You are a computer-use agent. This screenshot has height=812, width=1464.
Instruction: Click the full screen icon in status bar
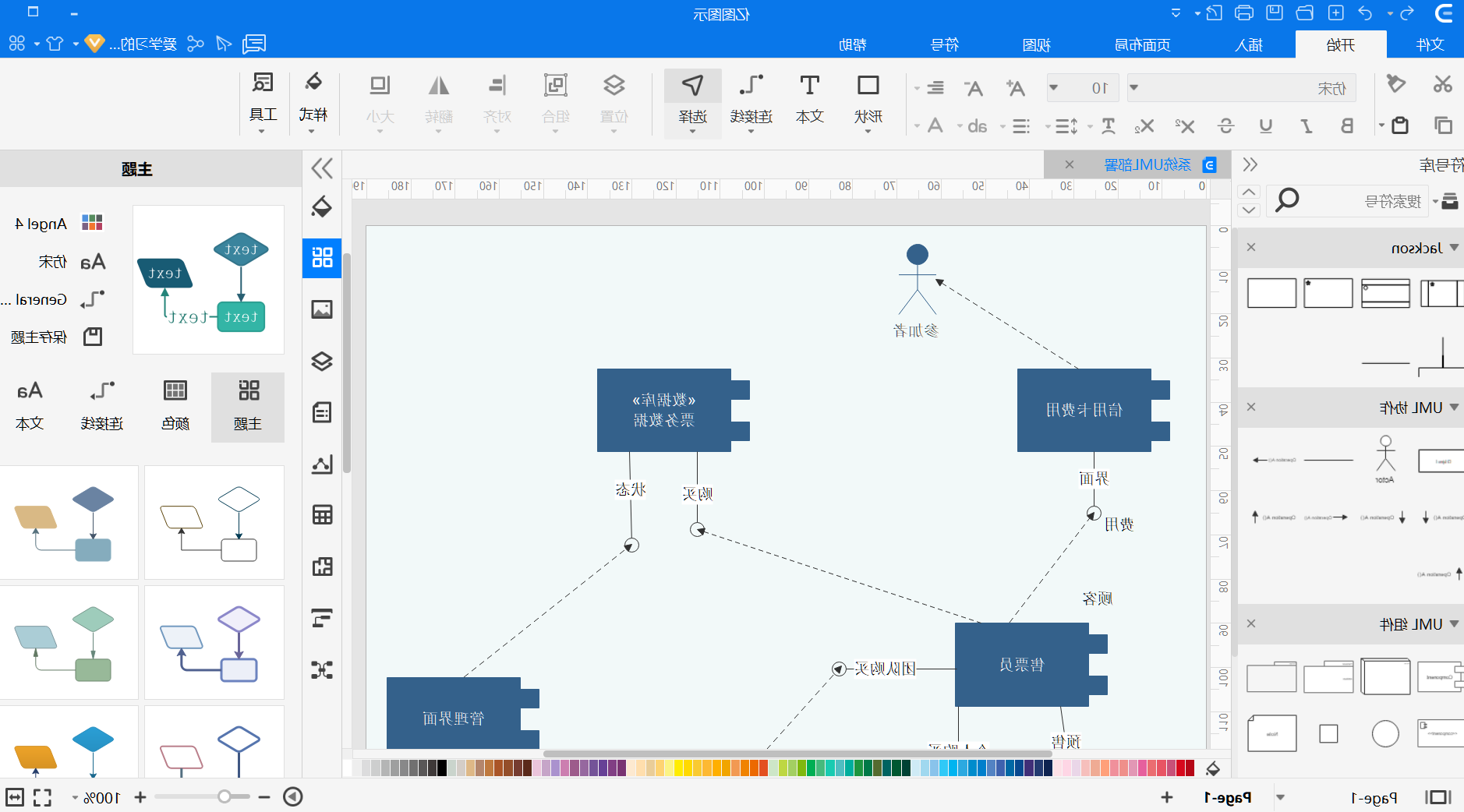[x=42, y=797]
